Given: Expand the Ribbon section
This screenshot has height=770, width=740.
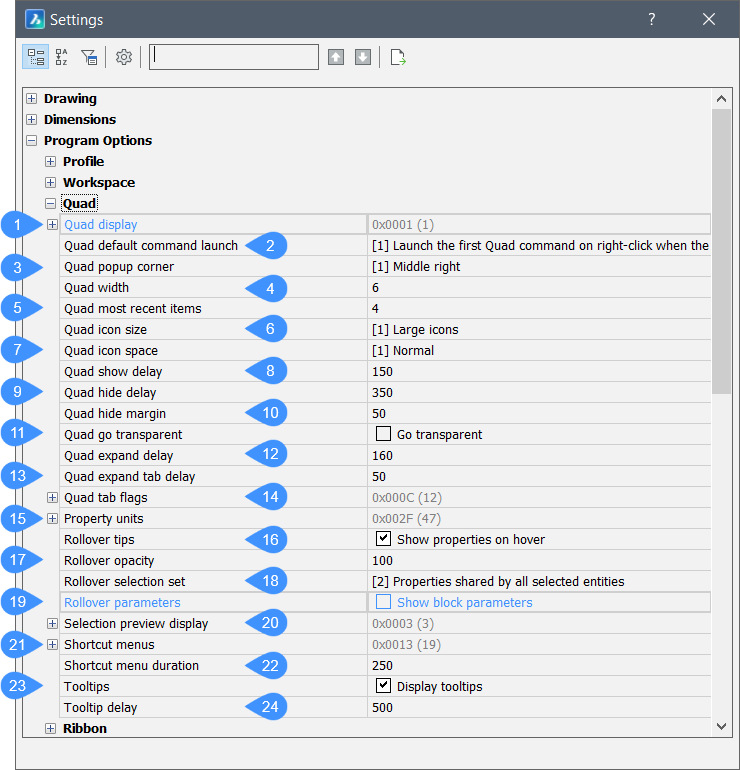Looking at the screenshot, I should click(x=51, y=729).
